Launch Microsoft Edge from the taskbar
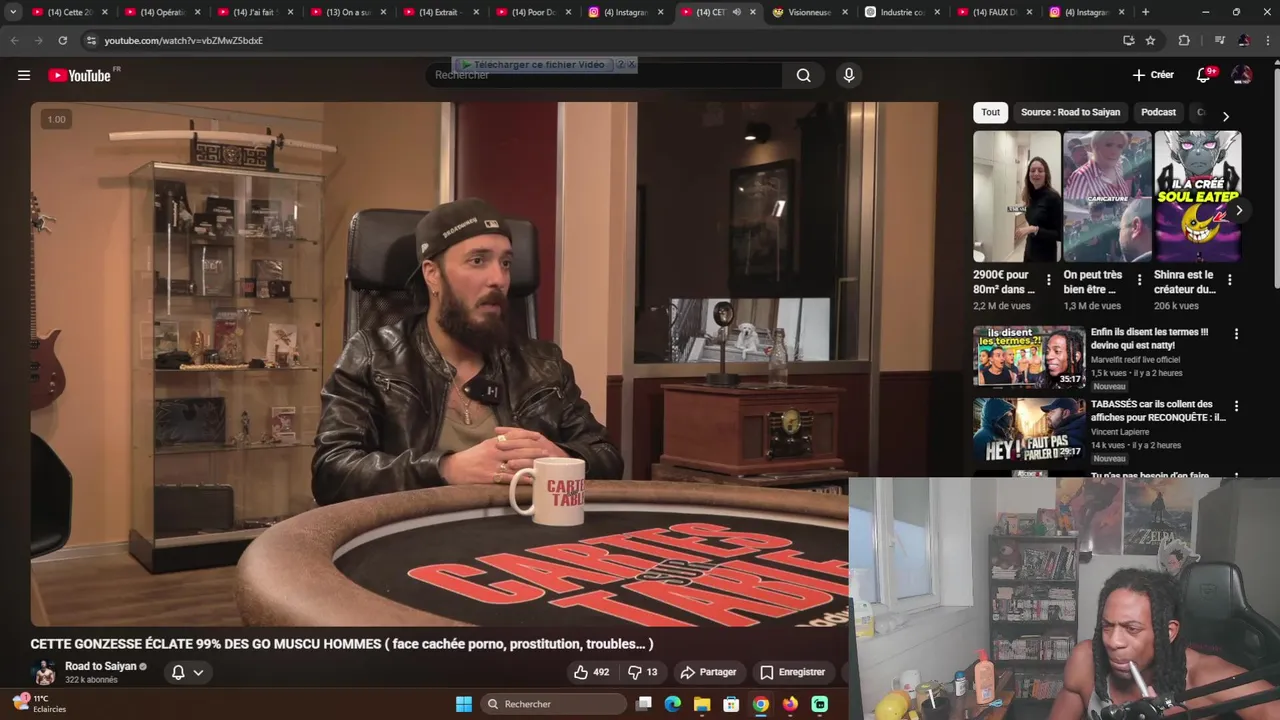Viewport: 1280px width, 720px height. point(673,704)
